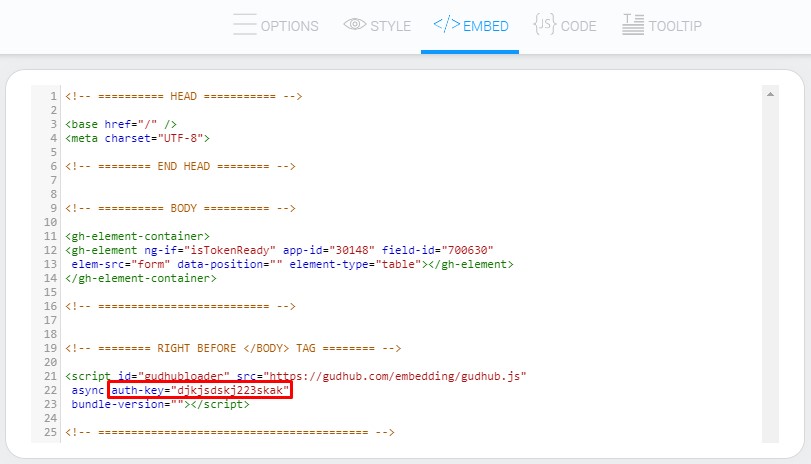The width and height of the screenshot is (811, 464).
Task: Click line number 22 in the gutter
Action: click(49, 390)
